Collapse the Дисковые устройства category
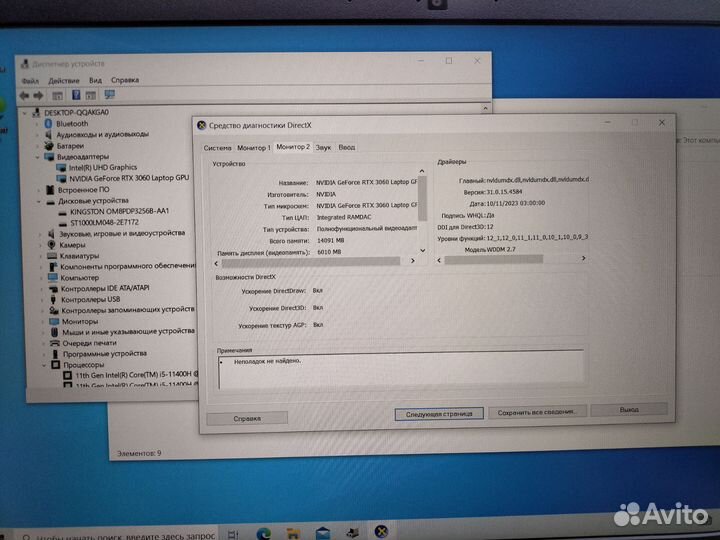This screenshot has height=540, width=720. [39, 201]
